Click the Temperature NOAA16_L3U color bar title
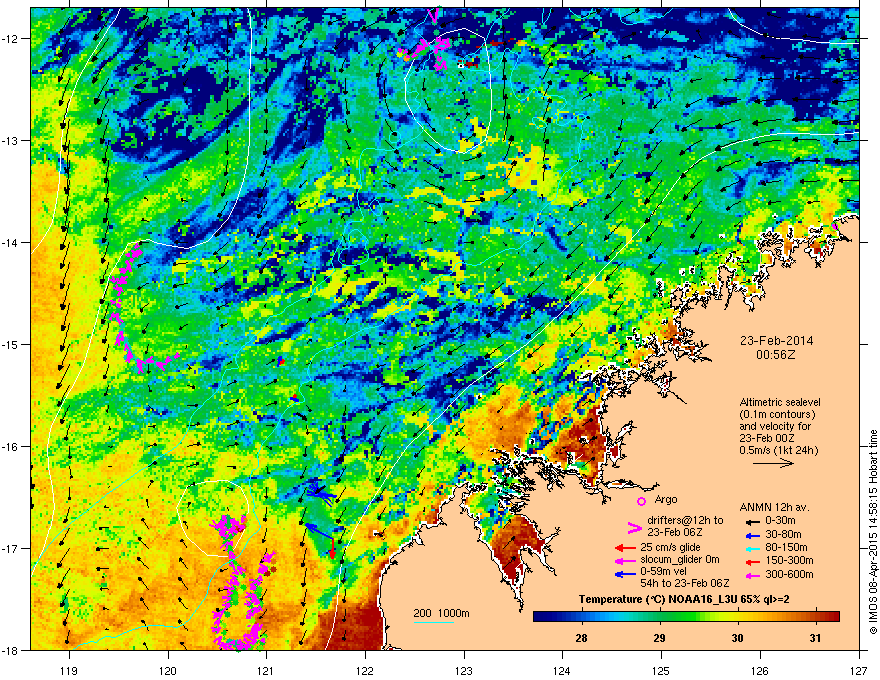 point(684,600)
